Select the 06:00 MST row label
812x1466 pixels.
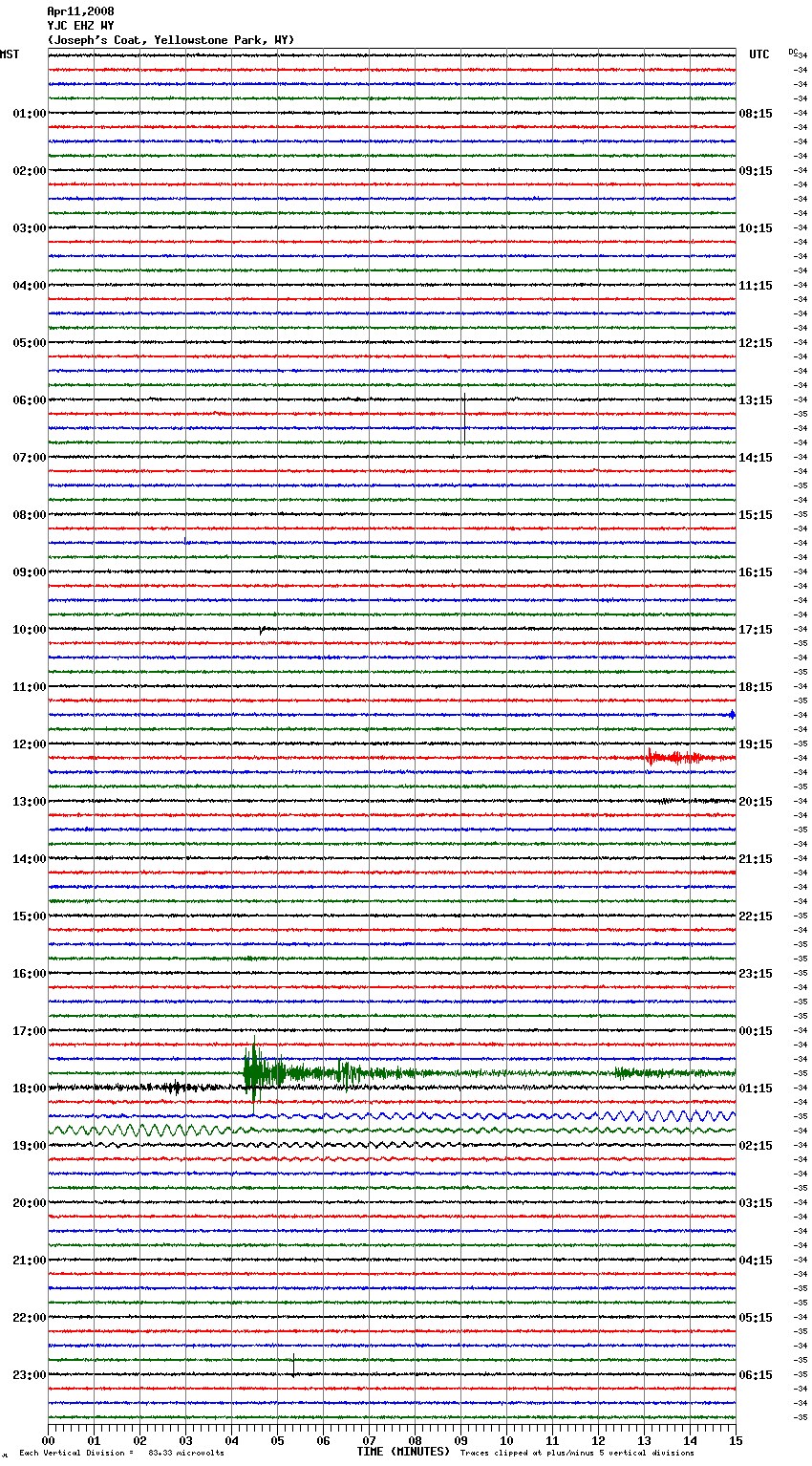[x=30, y=400]
